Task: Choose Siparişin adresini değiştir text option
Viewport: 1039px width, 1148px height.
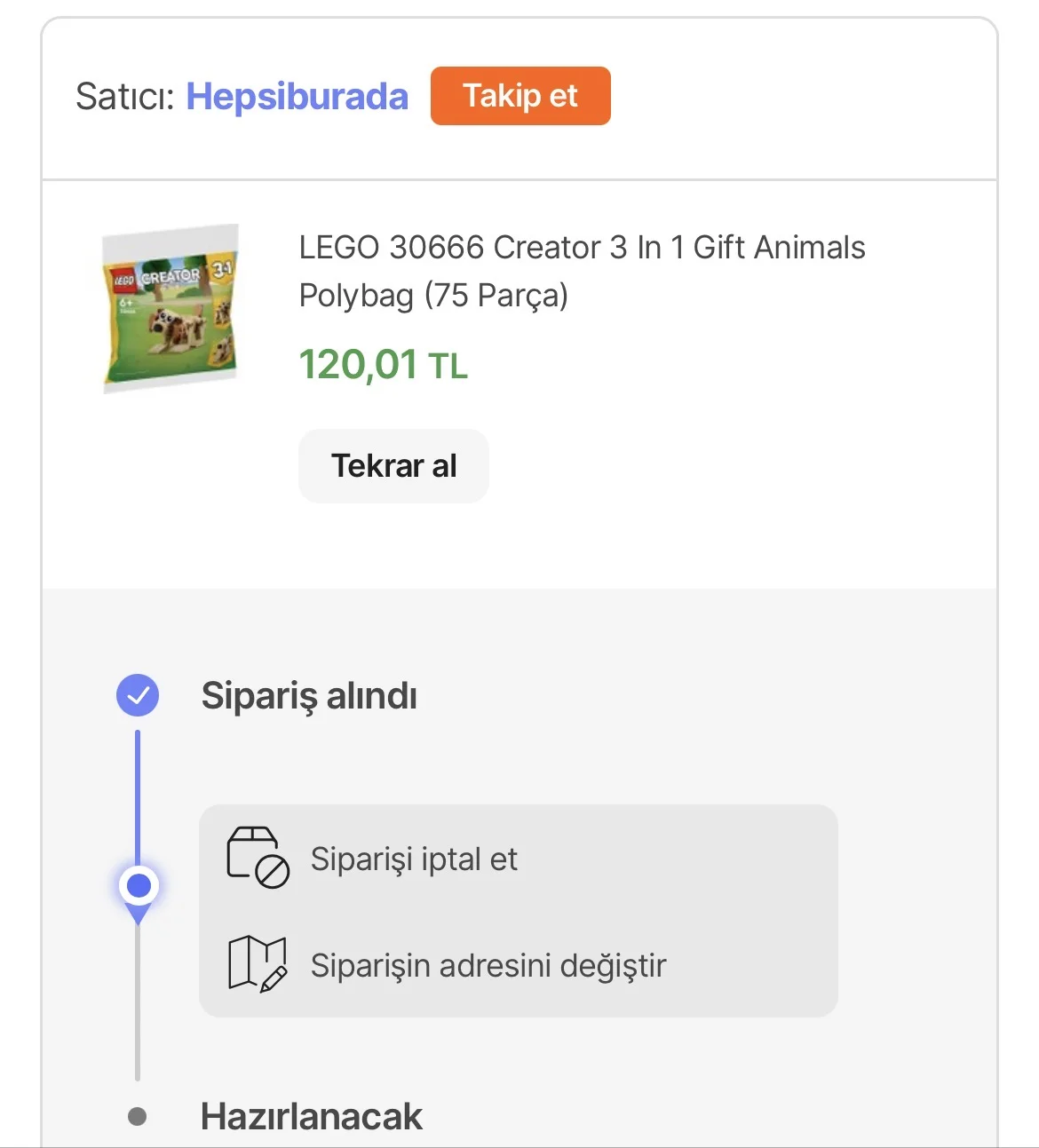Action: click(x=488, y=965)
